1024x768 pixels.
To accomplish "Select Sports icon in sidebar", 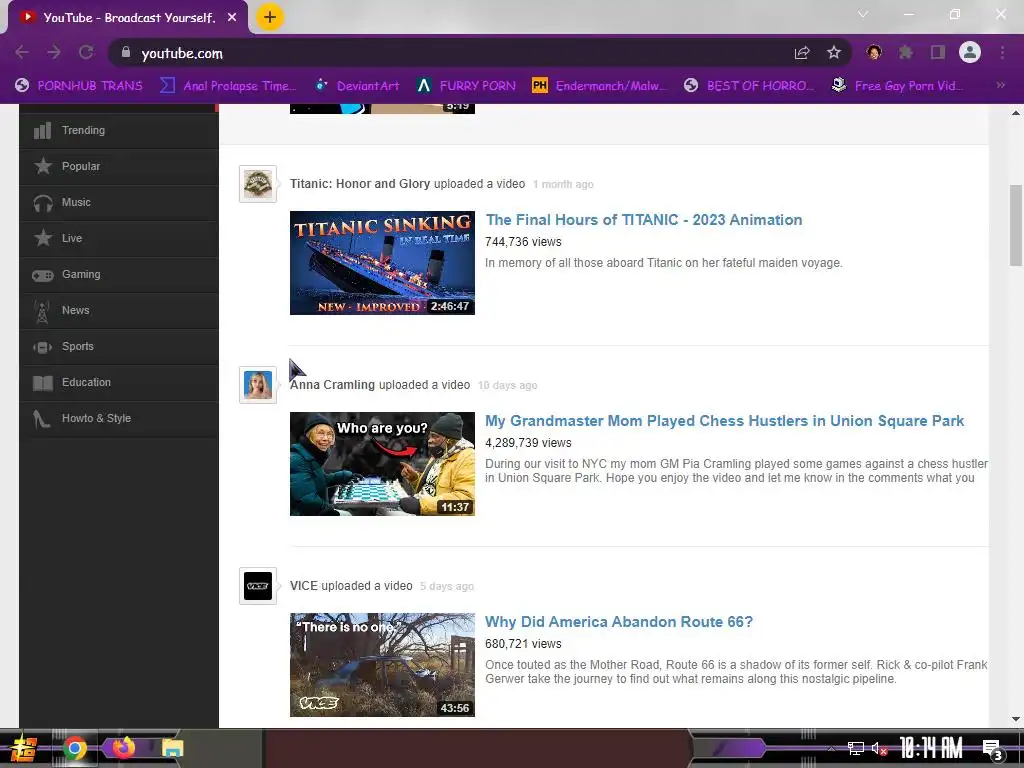I will [x=43, y=347].
